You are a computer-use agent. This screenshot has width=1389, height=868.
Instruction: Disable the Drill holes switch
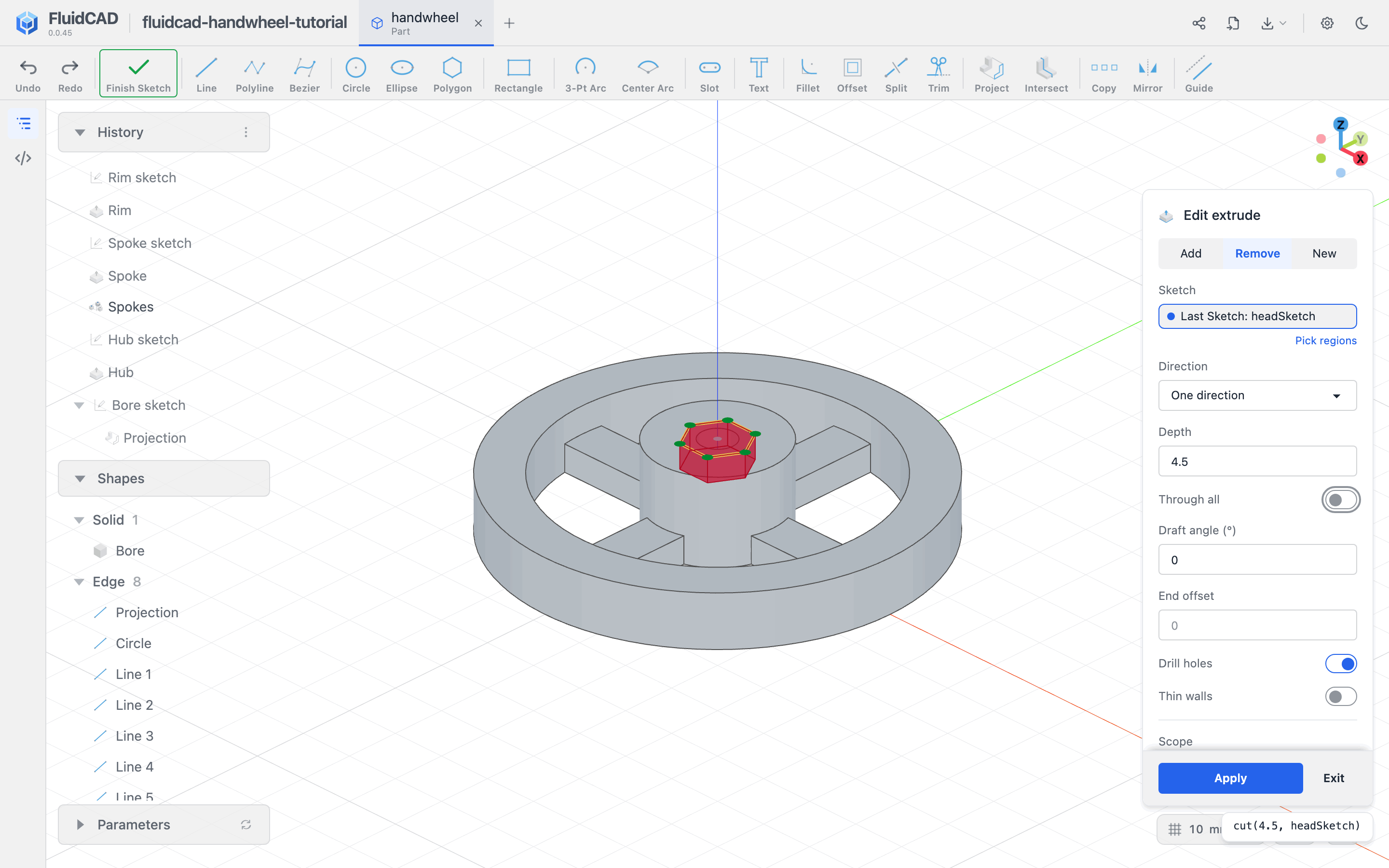pyautogui.click(x=1341, y=664)
